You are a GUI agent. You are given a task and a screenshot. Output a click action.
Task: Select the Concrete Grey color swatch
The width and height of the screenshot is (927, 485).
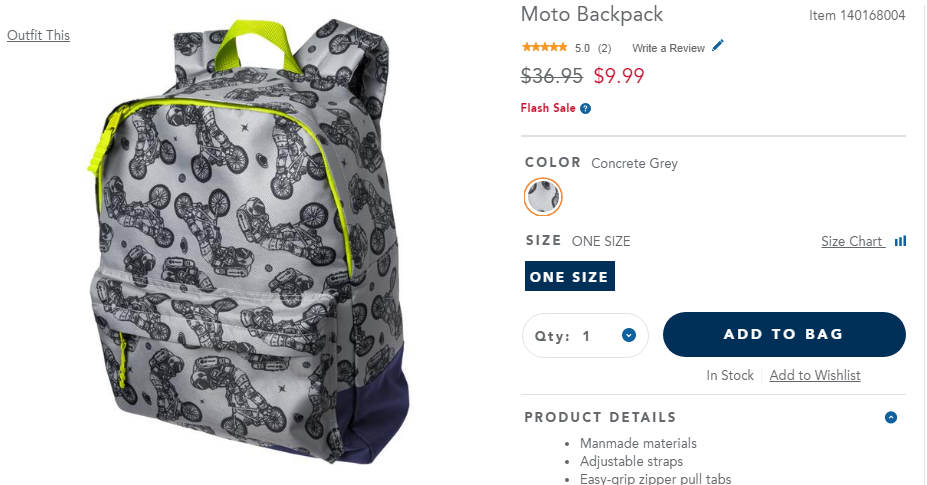(543, 197)
